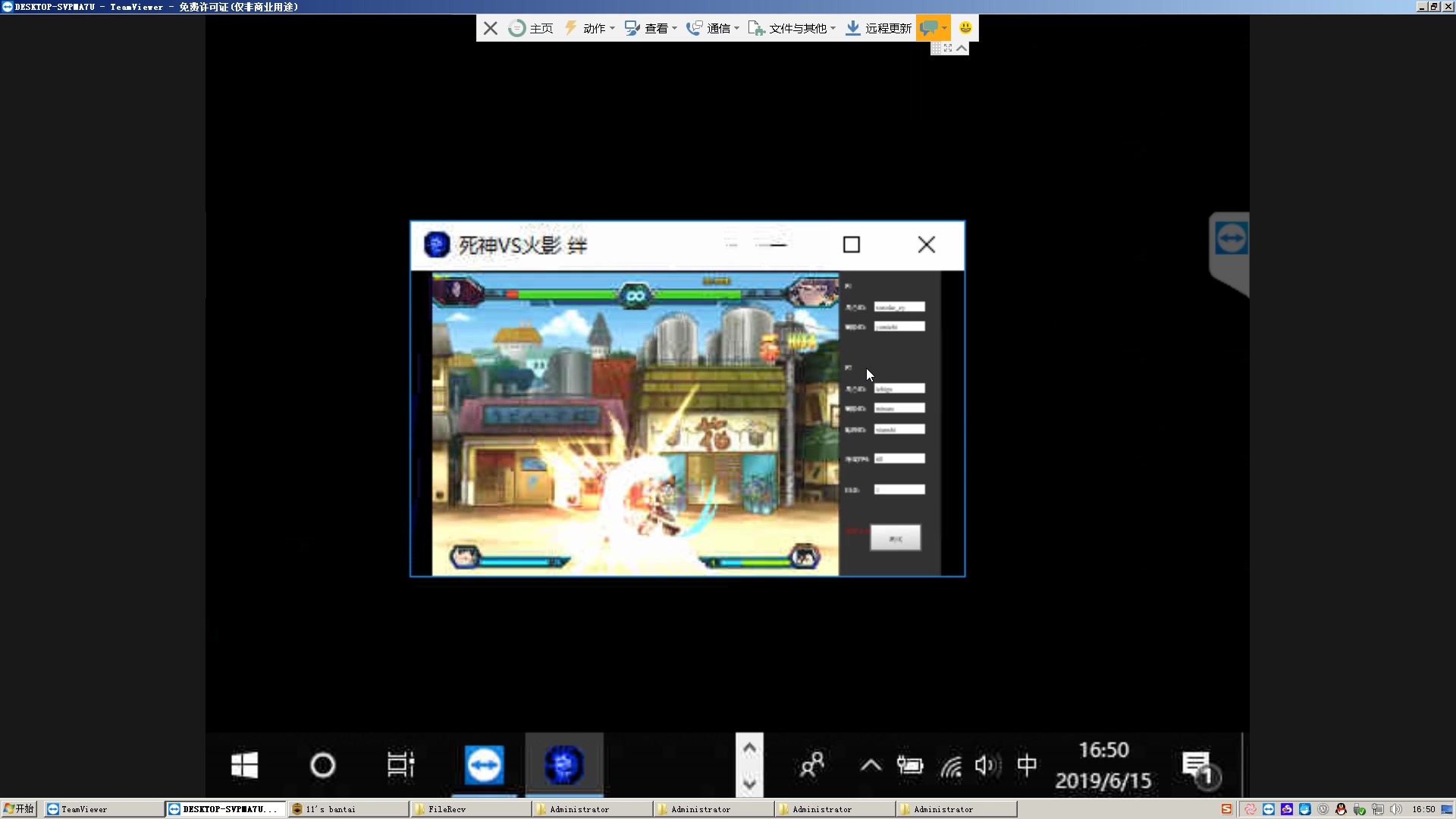Grab the dotted grip handle below the toolbar

click(x=937, y=48)
